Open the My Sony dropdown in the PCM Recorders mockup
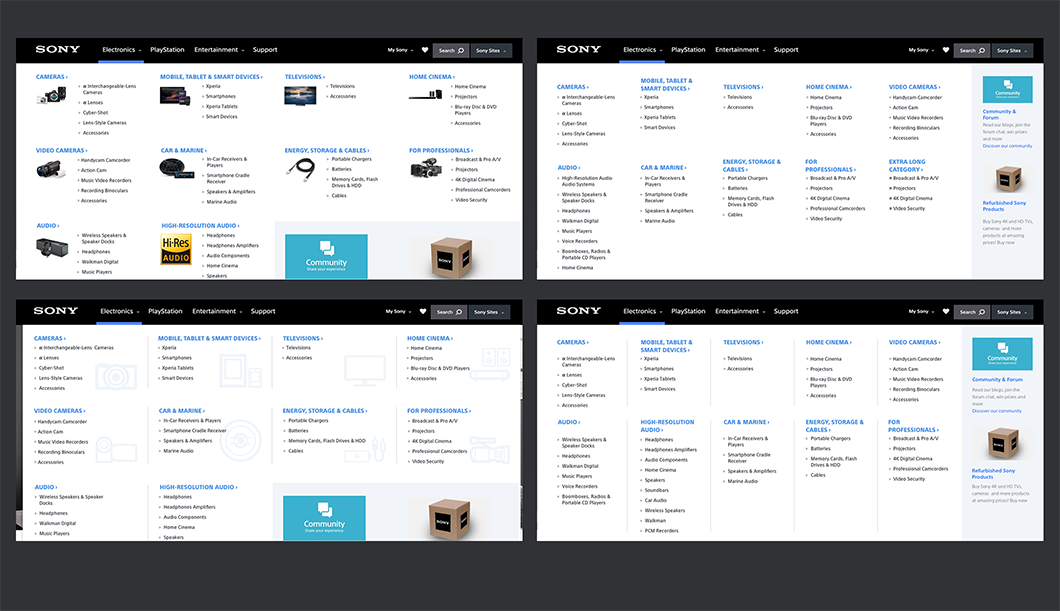Screen dimensions: 1060x611 click(921, 312)
